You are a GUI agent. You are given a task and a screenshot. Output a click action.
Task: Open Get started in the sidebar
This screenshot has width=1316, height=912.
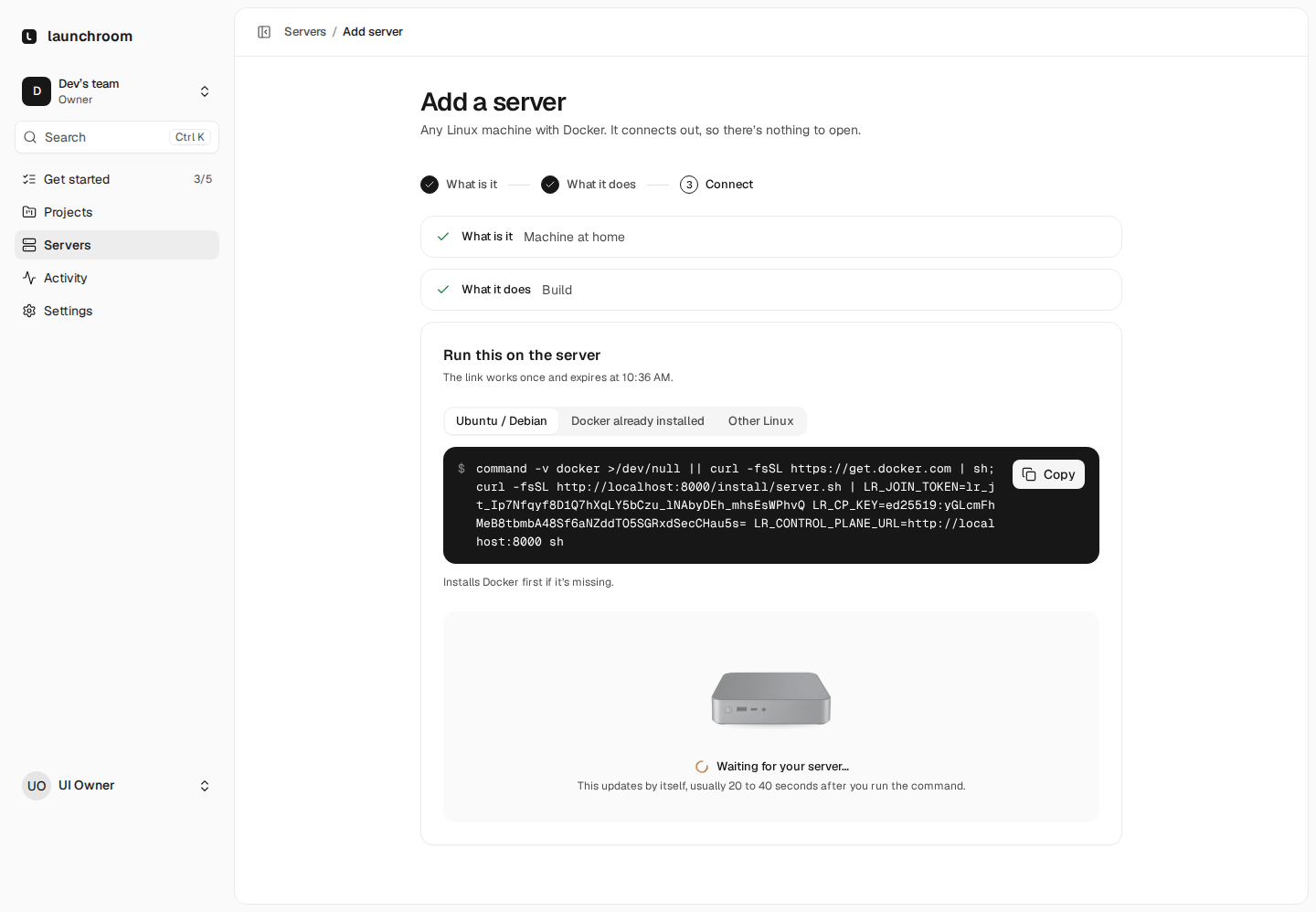click(117, 179)
